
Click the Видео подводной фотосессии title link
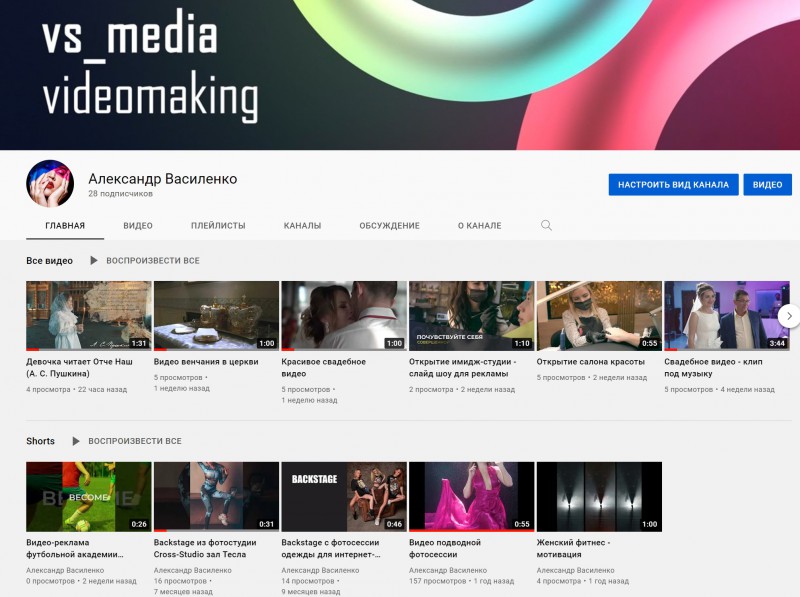tap(445, 548)
